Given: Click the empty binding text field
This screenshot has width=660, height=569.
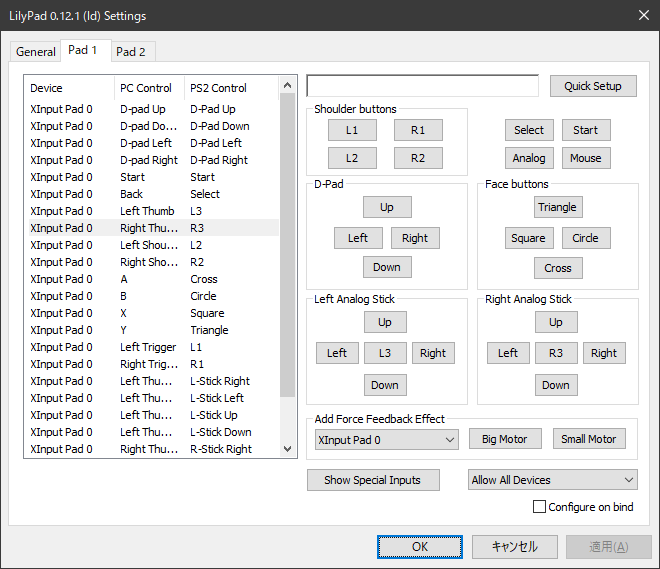Looking at the screenshot, I should [x=423, y=86].
